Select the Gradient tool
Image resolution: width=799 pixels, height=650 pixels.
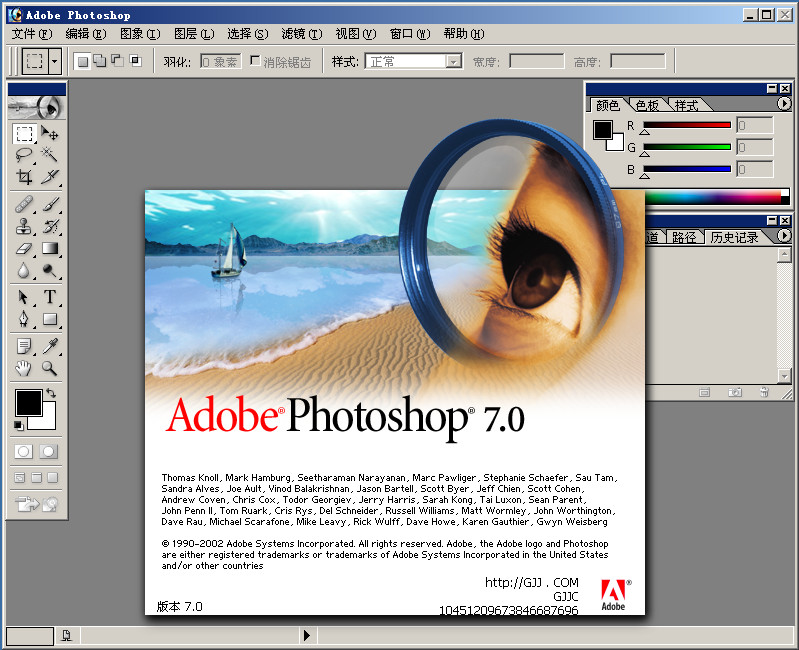click(x=49, y=248)
